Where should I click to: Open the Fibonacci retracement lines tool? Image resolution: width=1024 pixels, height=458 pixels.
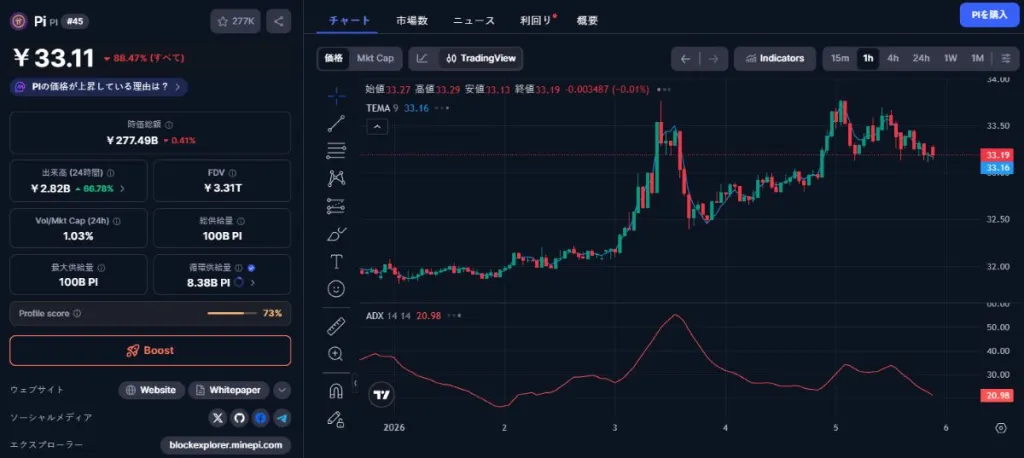(x=336, y=151)
